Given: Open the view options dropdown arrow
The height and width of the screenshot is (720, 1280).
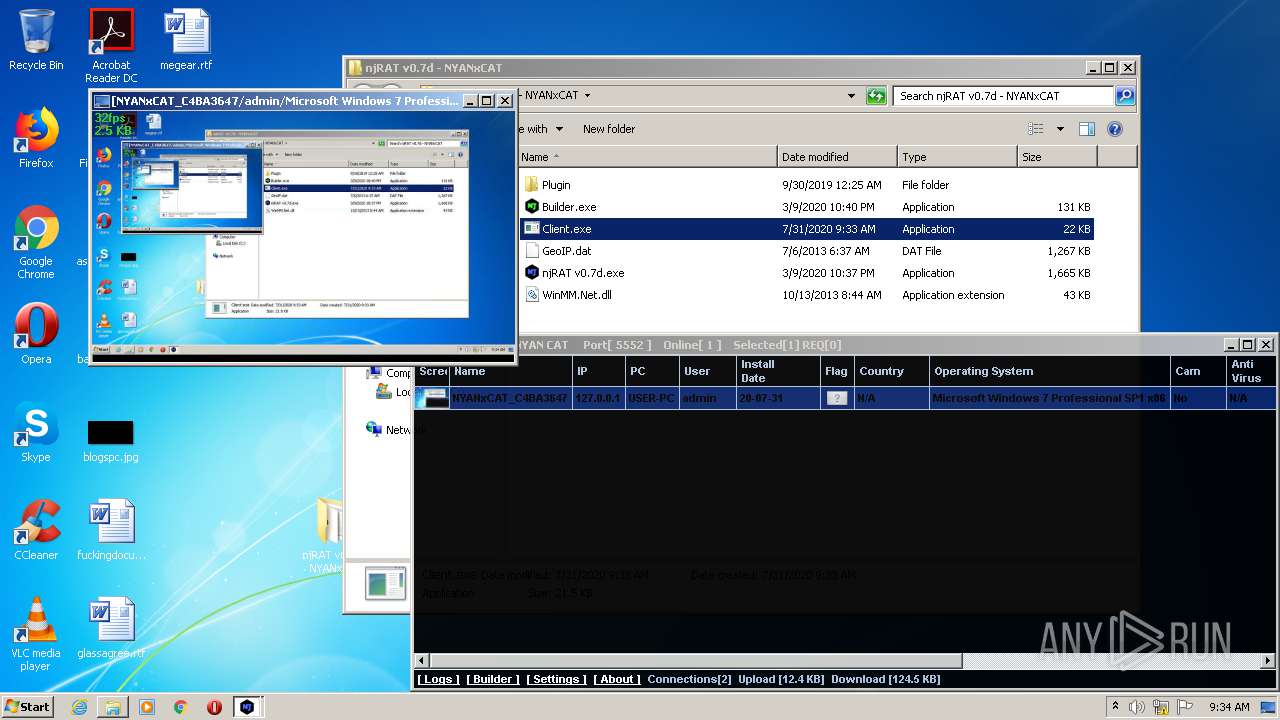Looking at the screenshot, I should tap(1060, 129).
